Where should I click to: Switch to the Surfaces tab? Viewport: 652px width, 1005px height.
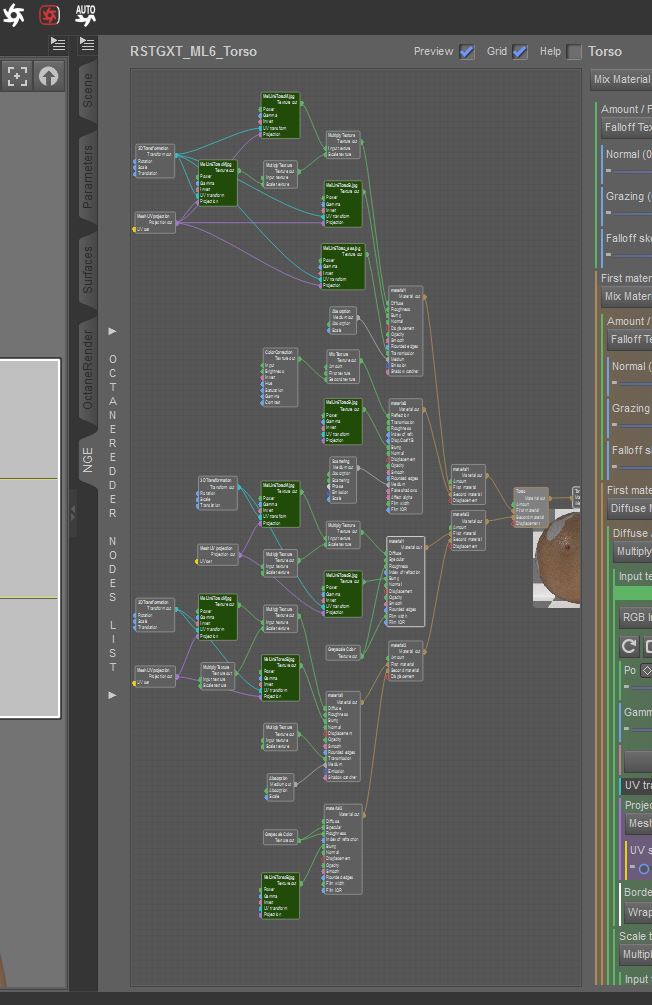88,270
